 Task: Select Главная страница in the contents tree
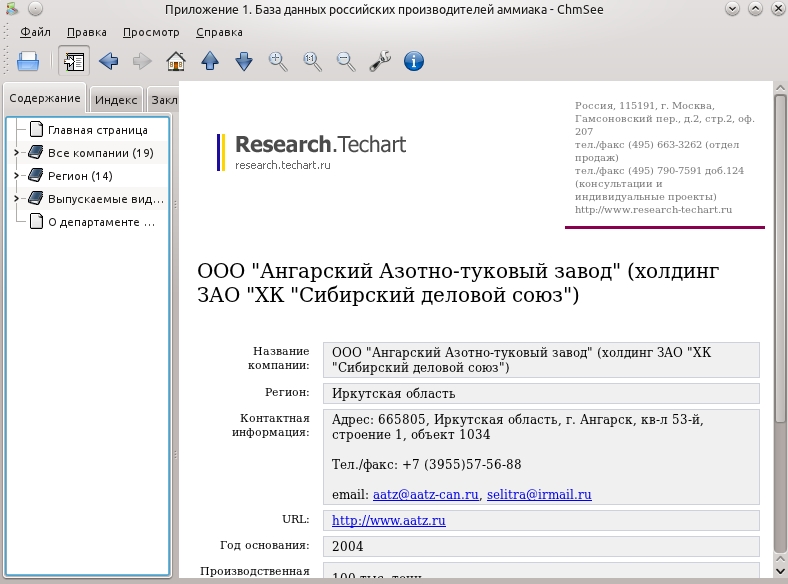click(97, 130)
